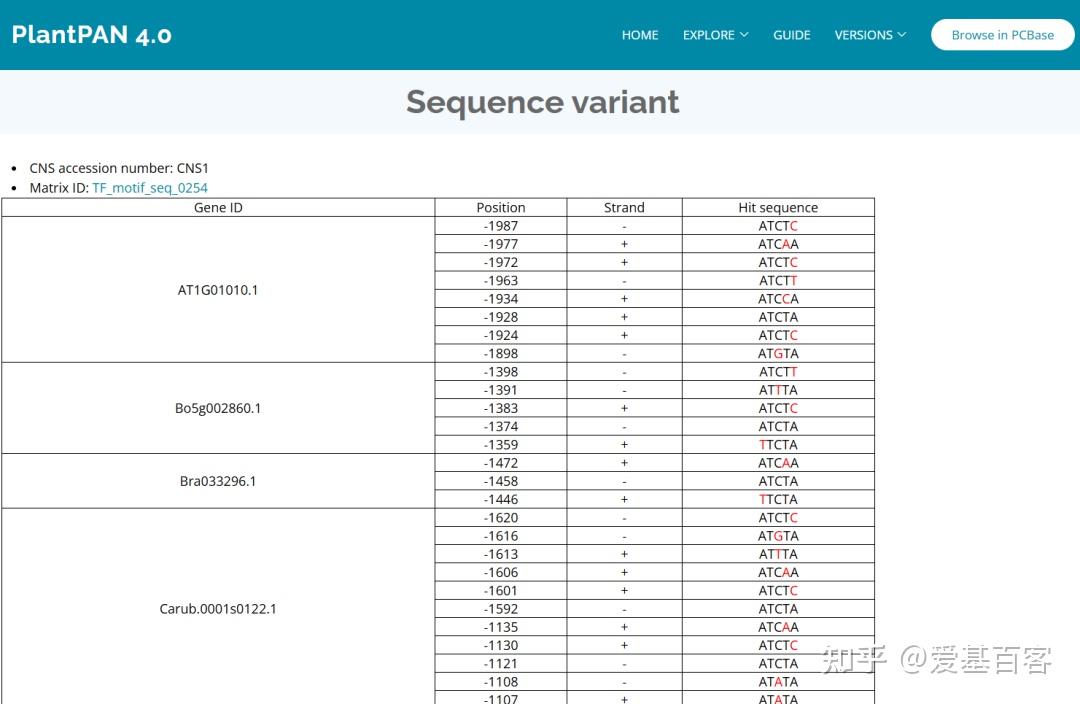Select the Bo5g002860.1 gene cell

pos(218,408)
